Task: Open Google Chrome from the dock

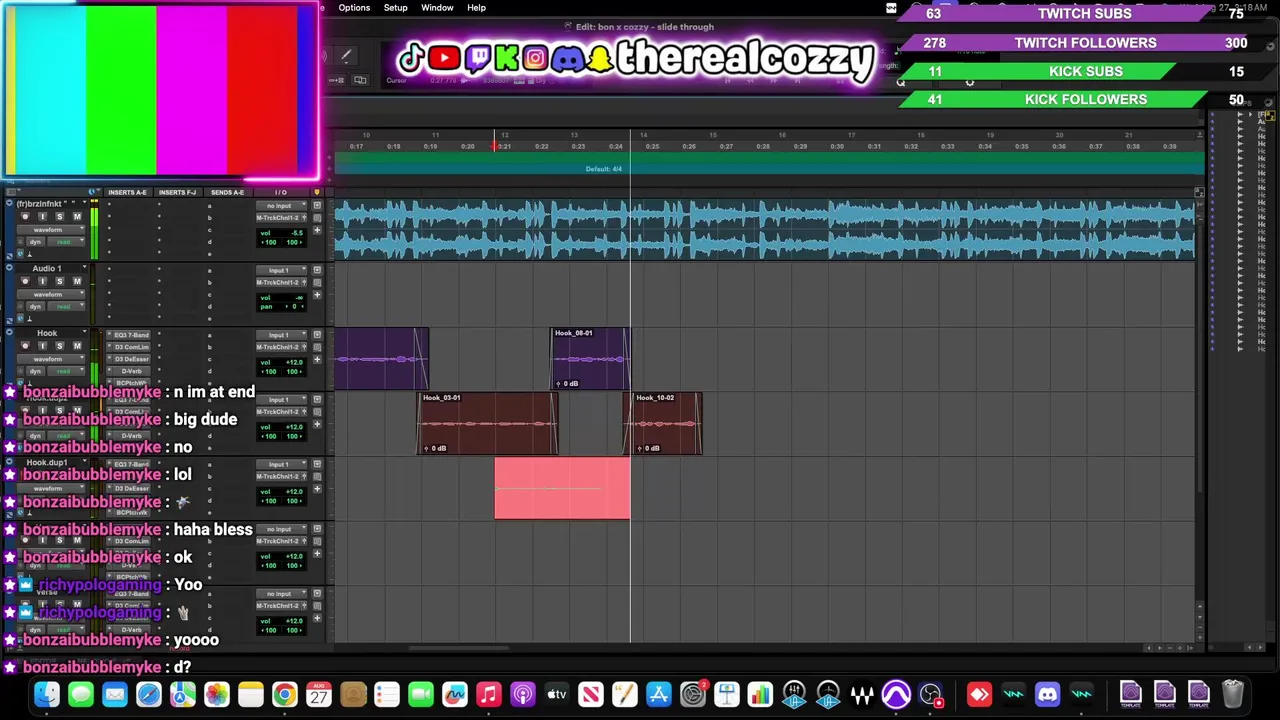Action: [285, 694]
